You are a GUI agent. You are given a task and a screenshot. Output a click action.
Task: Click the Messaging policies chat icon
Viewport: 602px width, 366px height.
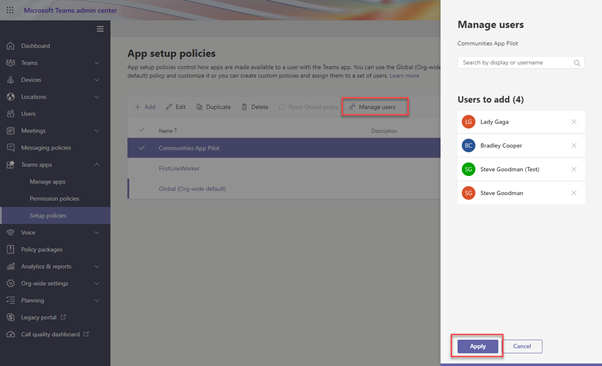pos(10,147)
